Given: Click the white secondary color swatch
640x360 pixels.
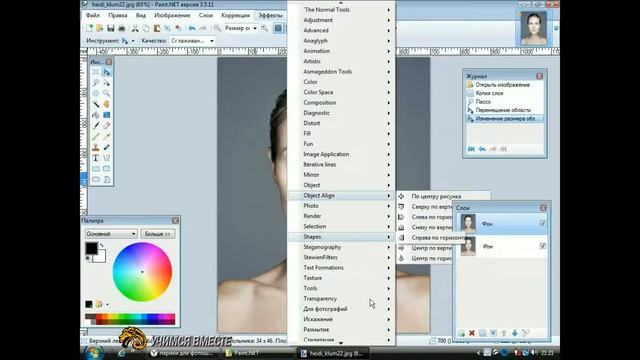Looking at the screenshot, I should pyautogui.click(x=100, y=257).
